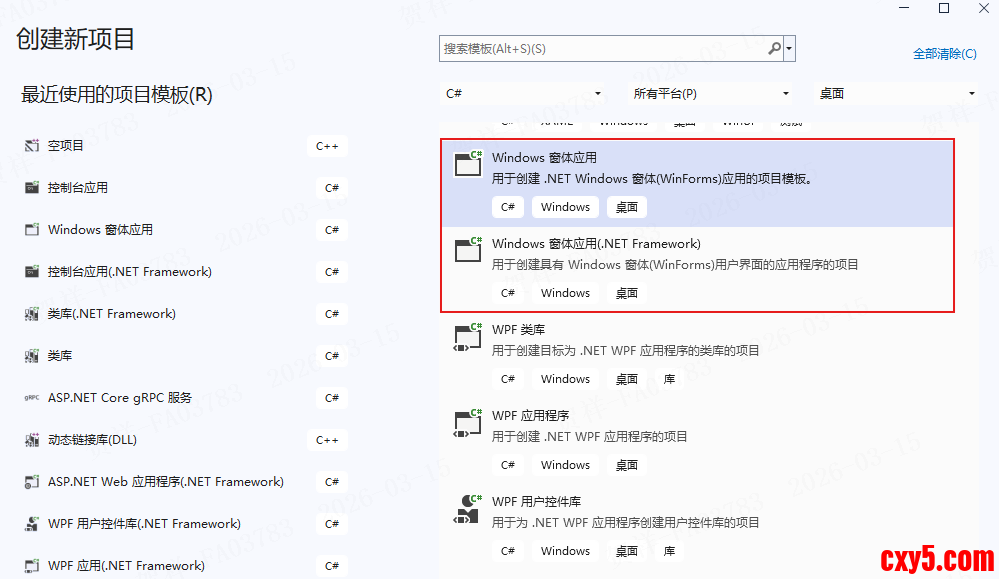The image size is (999, 579).
Task: Click Windows 窗体应用(.NET Framework) list icon
Action: click(x=468, y=250)
